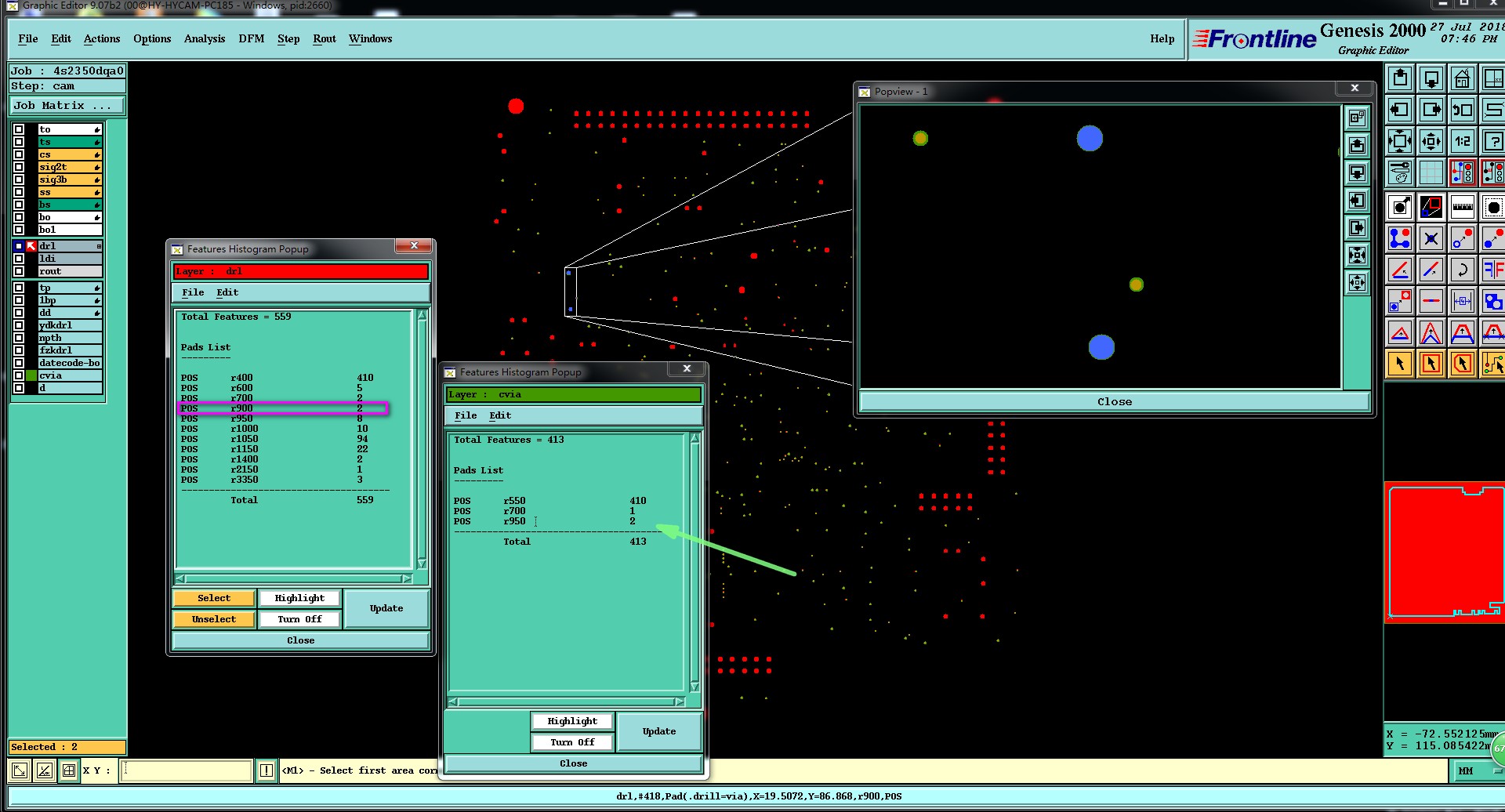1505x812 pixels.
Task: Click Select button in drl histogram popup
Action: coord(214,598)
